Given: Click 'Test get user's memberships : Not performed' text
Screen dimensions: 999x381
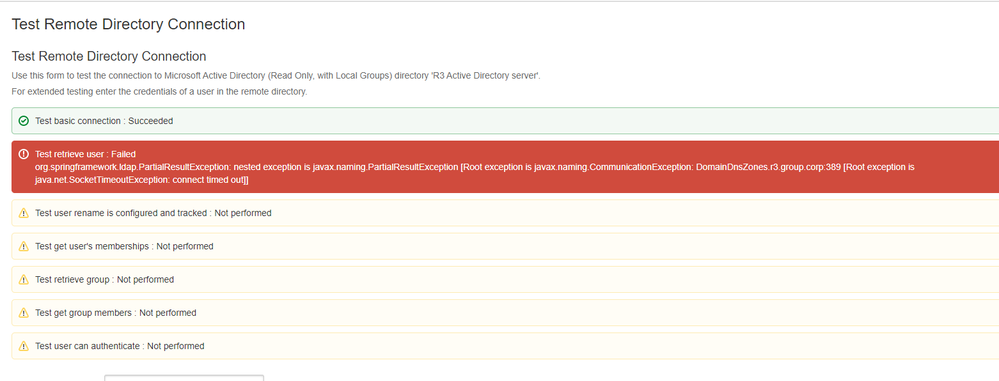Looking at the screenshot, I should (x=124, y=246).
